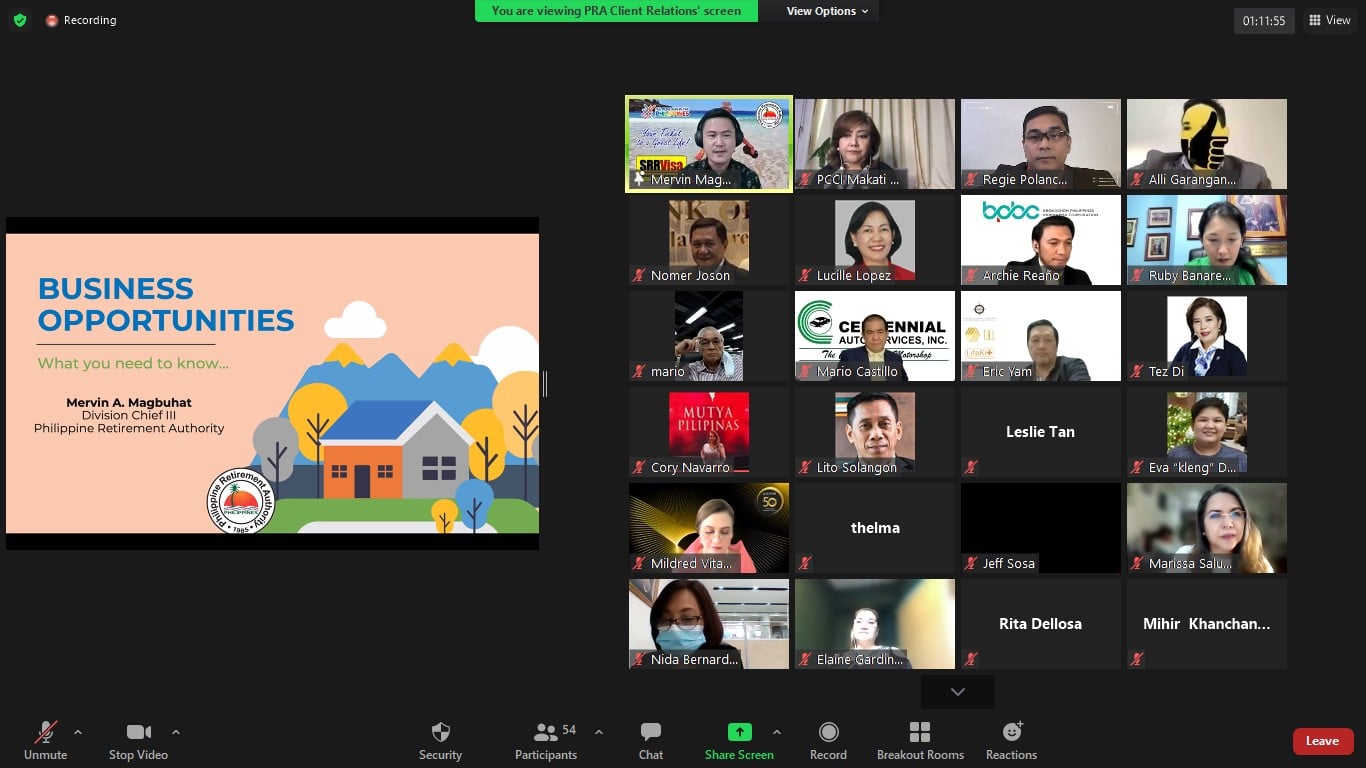1366x768 pixels.
Task: Open the Security shield icon
Action: tap(440, 733)
